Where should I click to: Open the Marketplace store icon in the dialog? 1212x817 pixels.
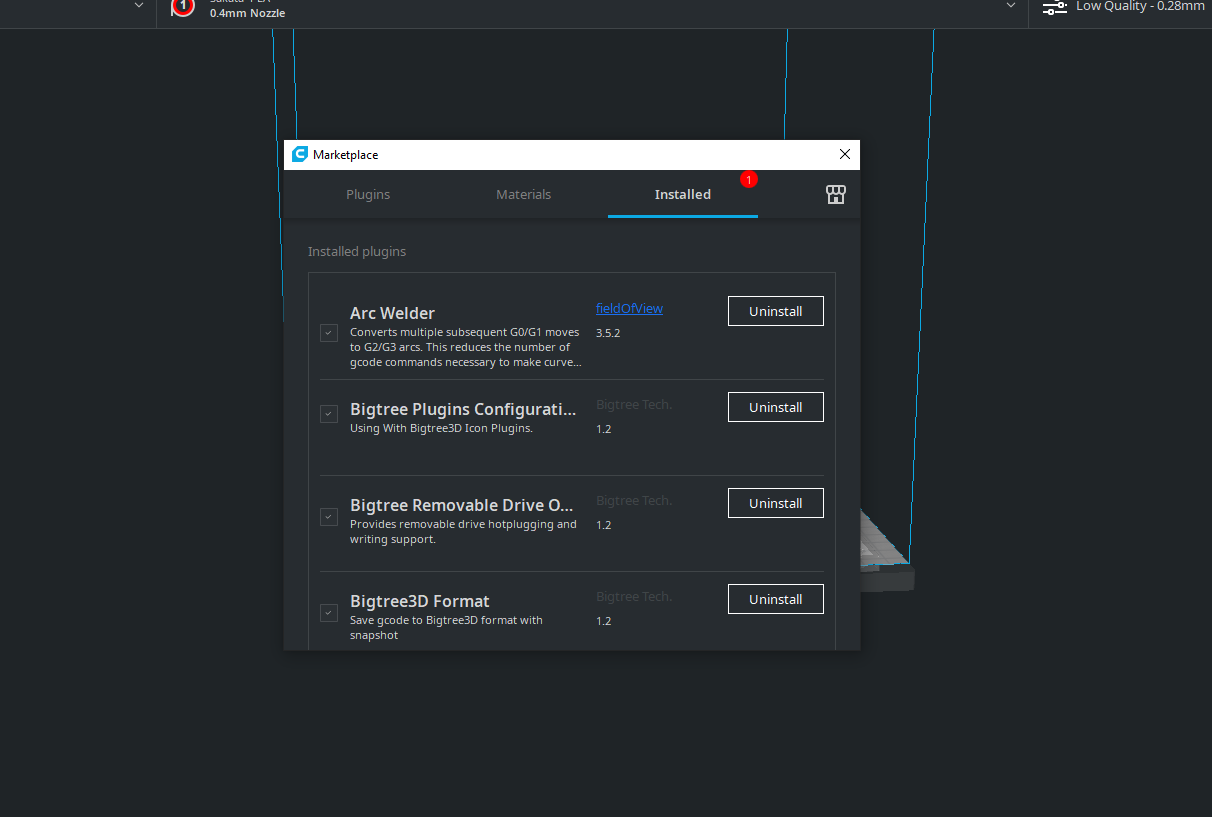836,195
